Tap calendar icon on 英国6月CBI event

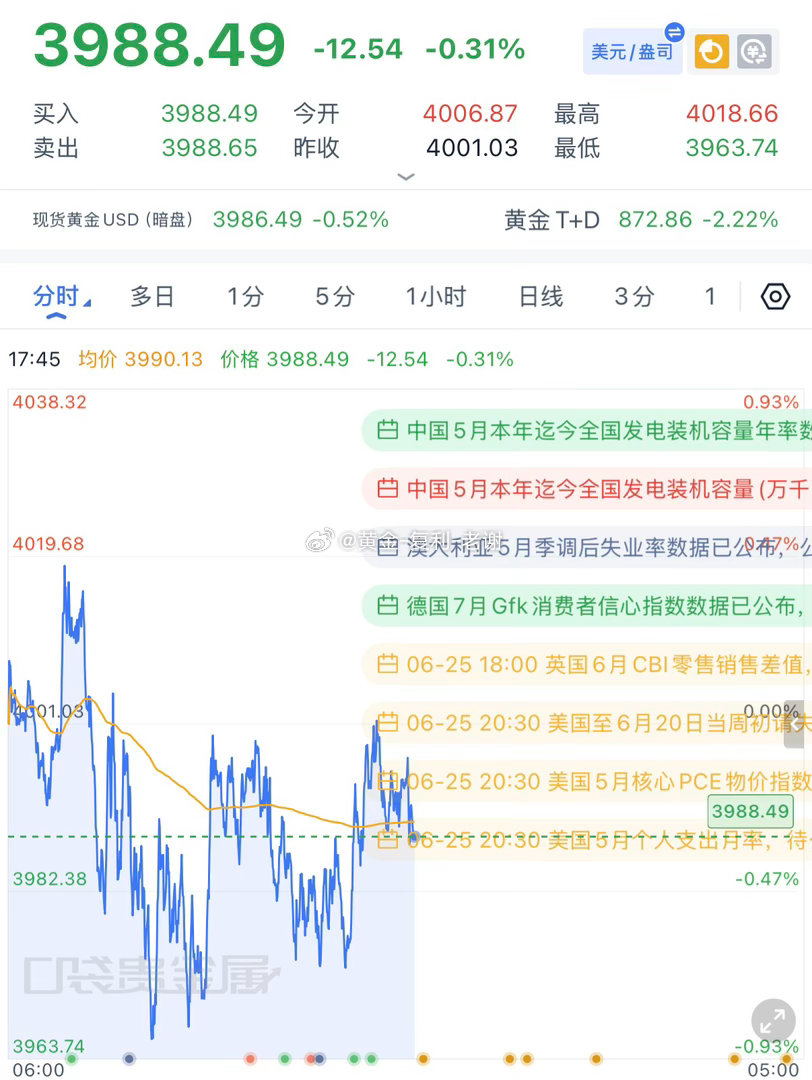click(388, 664)
